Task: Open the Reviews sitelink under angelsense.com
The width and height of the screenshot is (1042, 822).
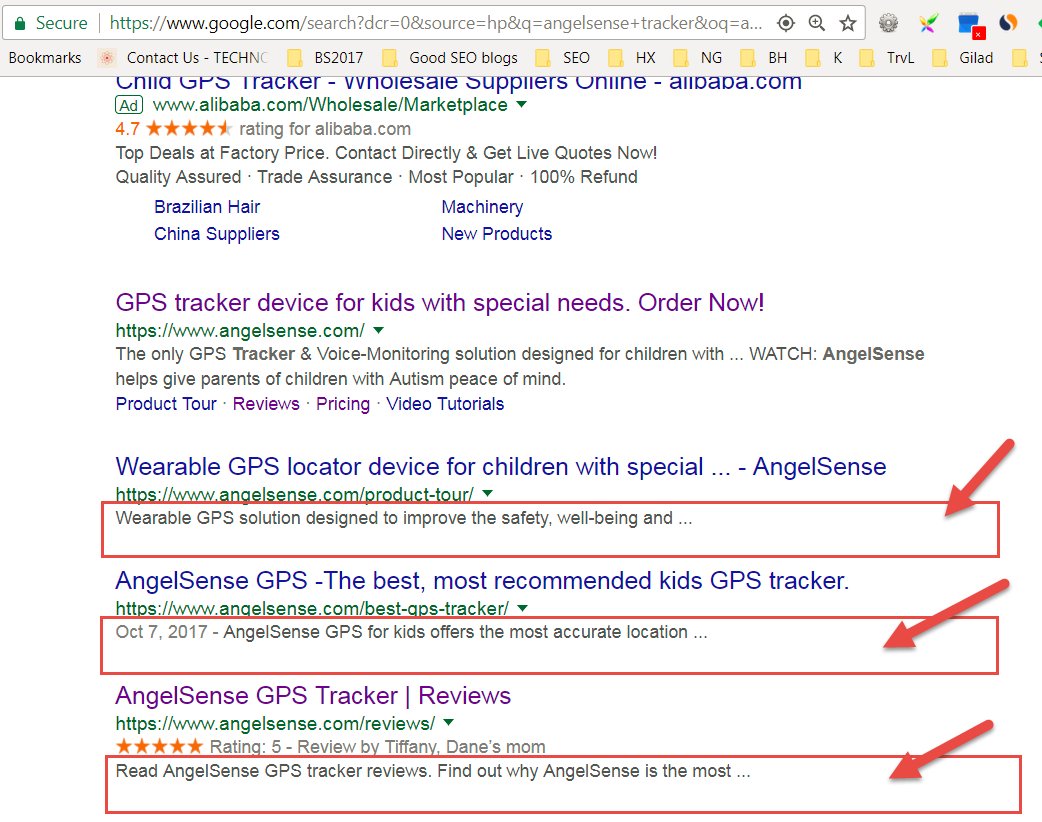Action: (x=266, y=404)
